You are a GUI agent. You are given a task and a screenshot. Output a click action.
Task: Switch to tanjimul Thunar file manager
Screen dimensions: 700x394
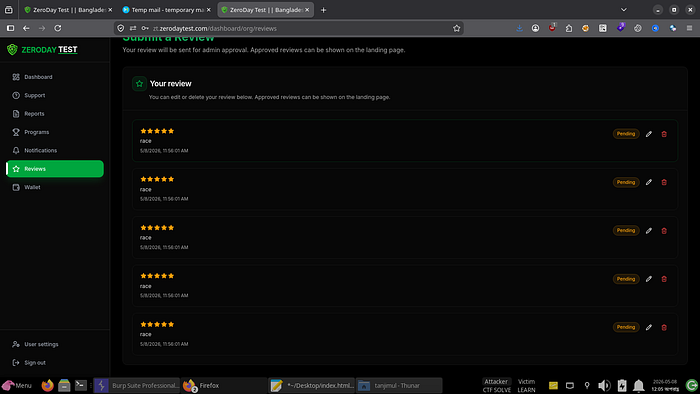tap(399, 386)
